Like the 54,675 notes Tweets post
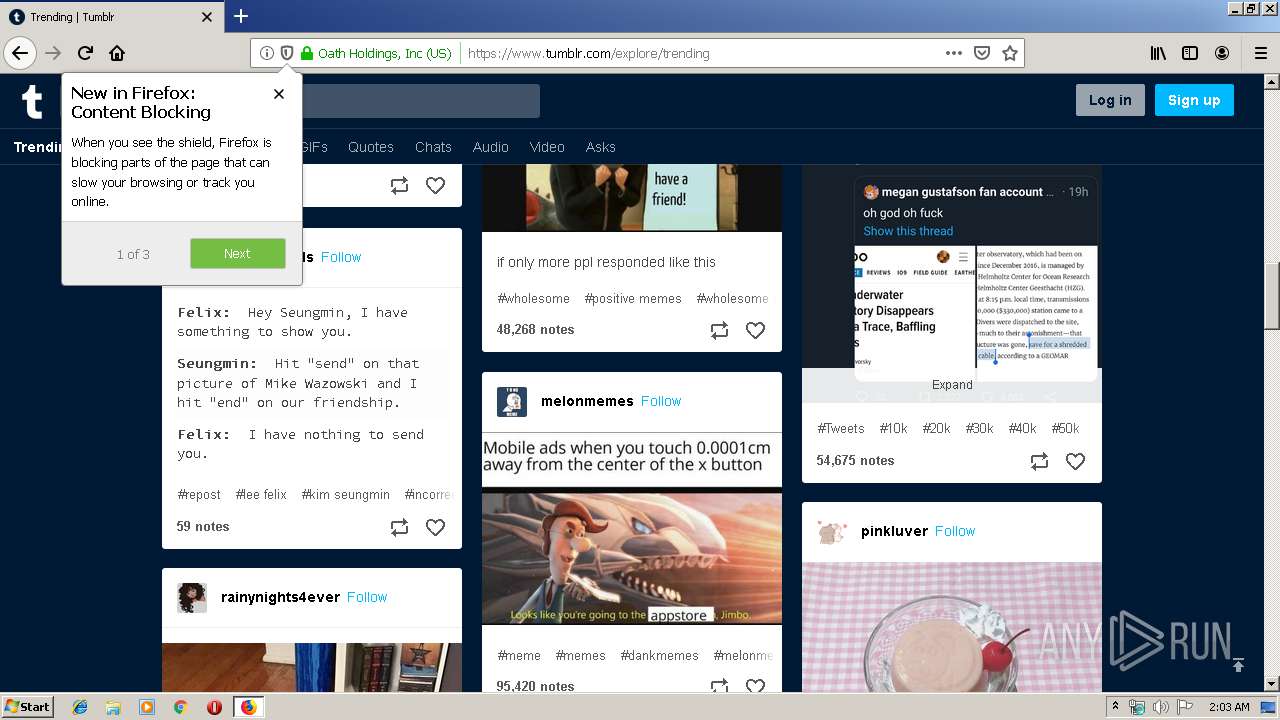Viewport: 1280px width, 720px height. pyautogui.click(x=1075, y=461)
